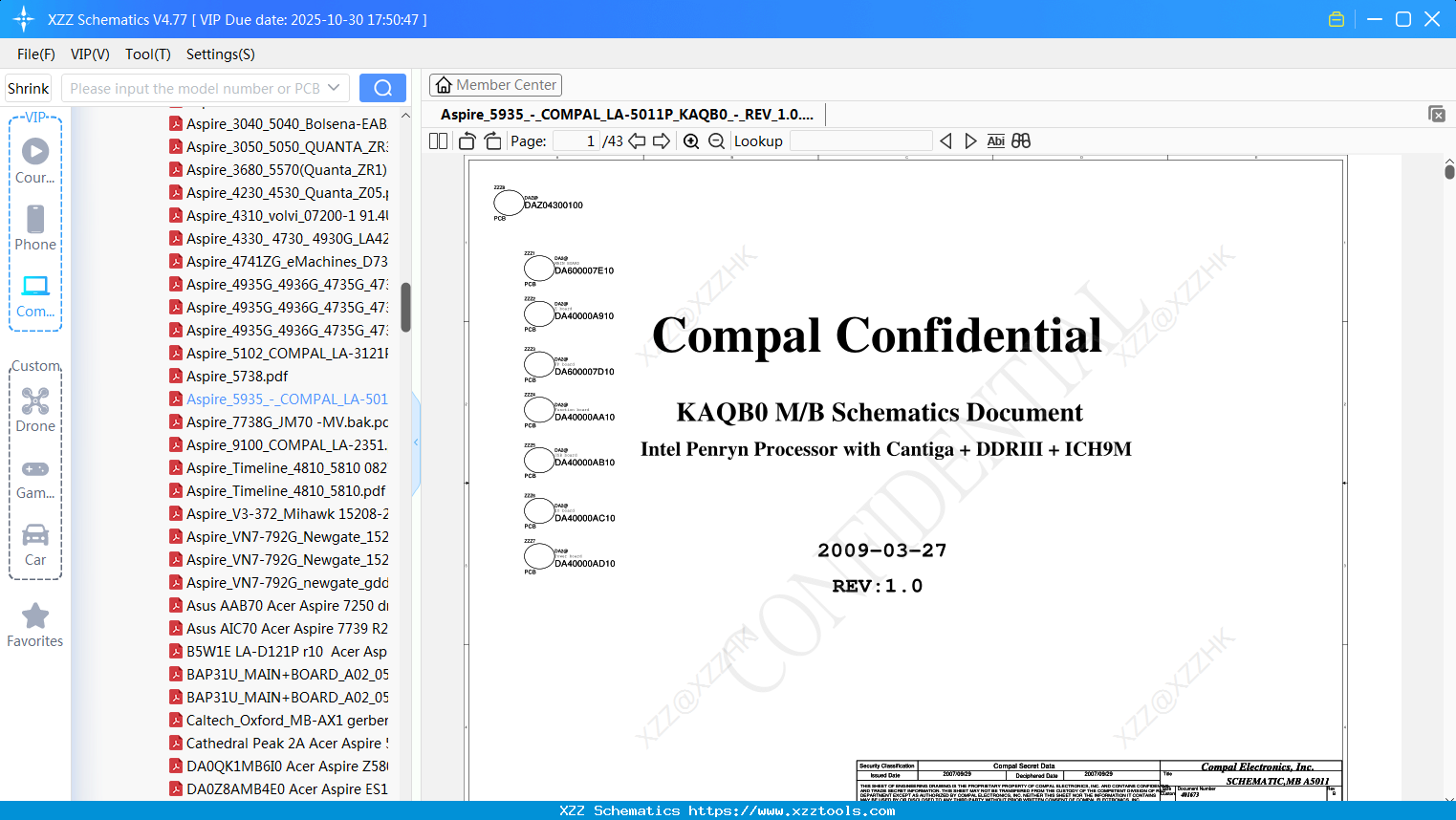
Task: Open Aspire_4230_4530_Quanta_Z05 file
Action: [x=278, y=192]
